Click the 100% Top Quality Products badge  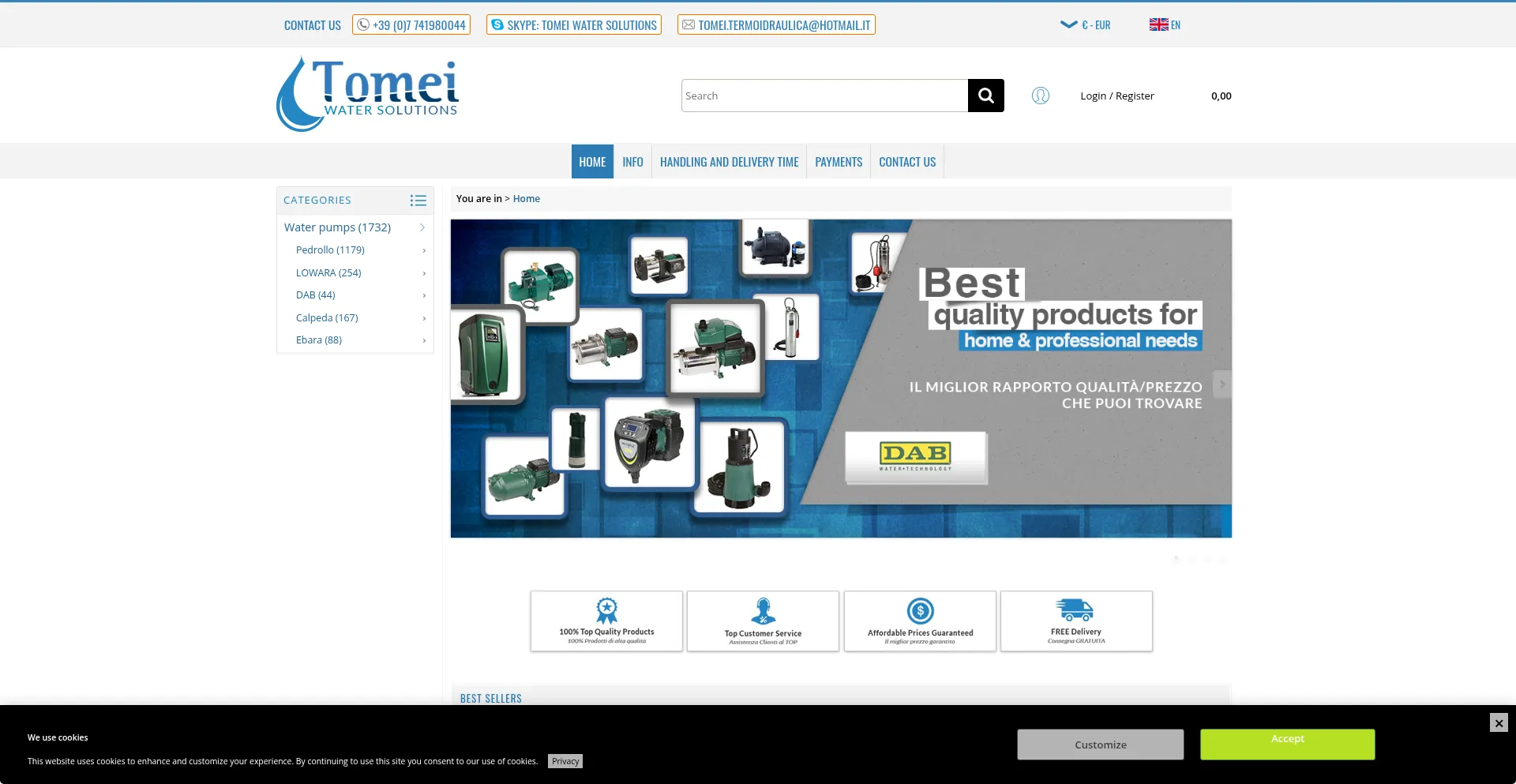[x=606, y=621]
